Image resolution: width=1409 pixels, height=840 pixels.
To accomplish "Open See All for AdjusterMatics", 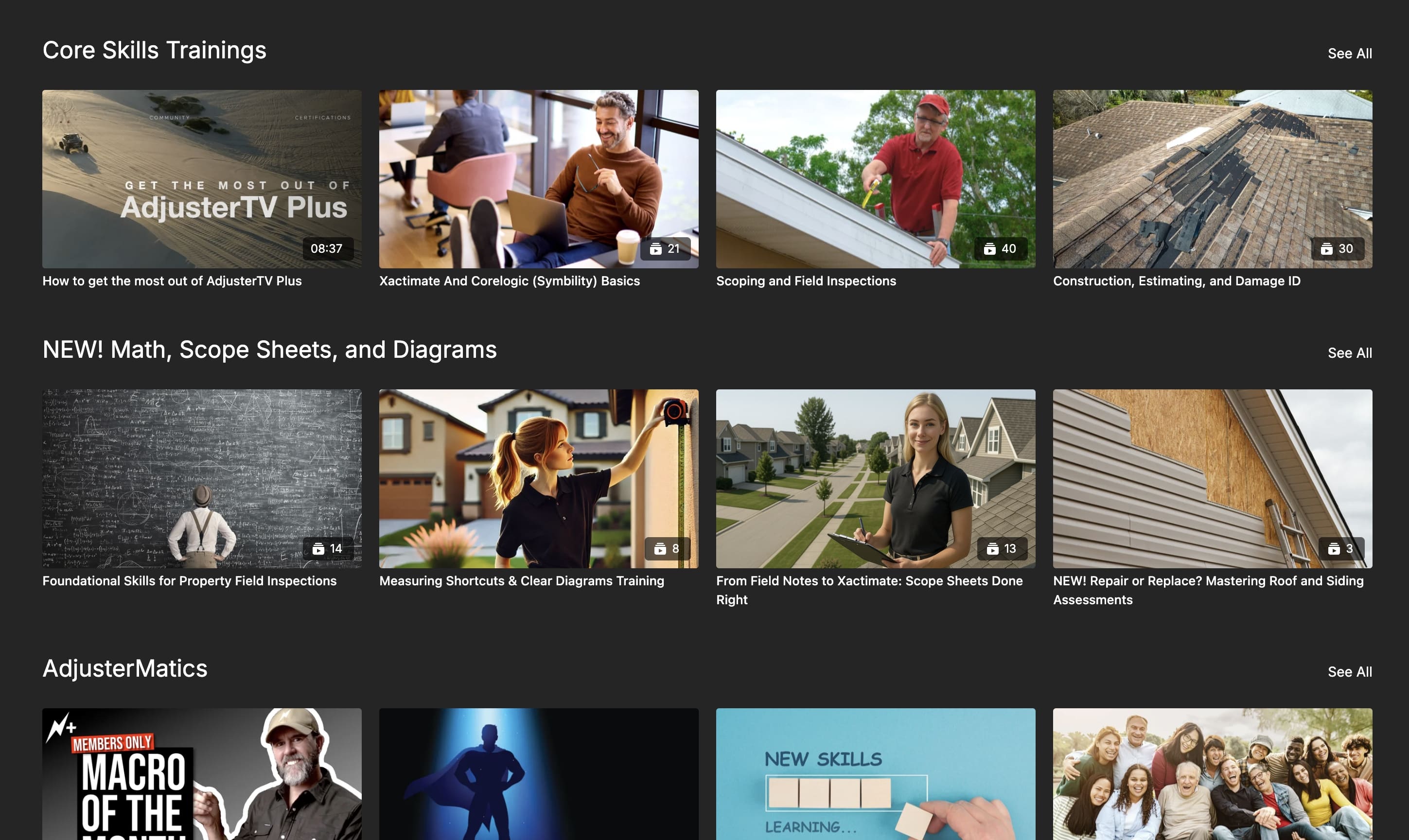I will [1350, 671].
